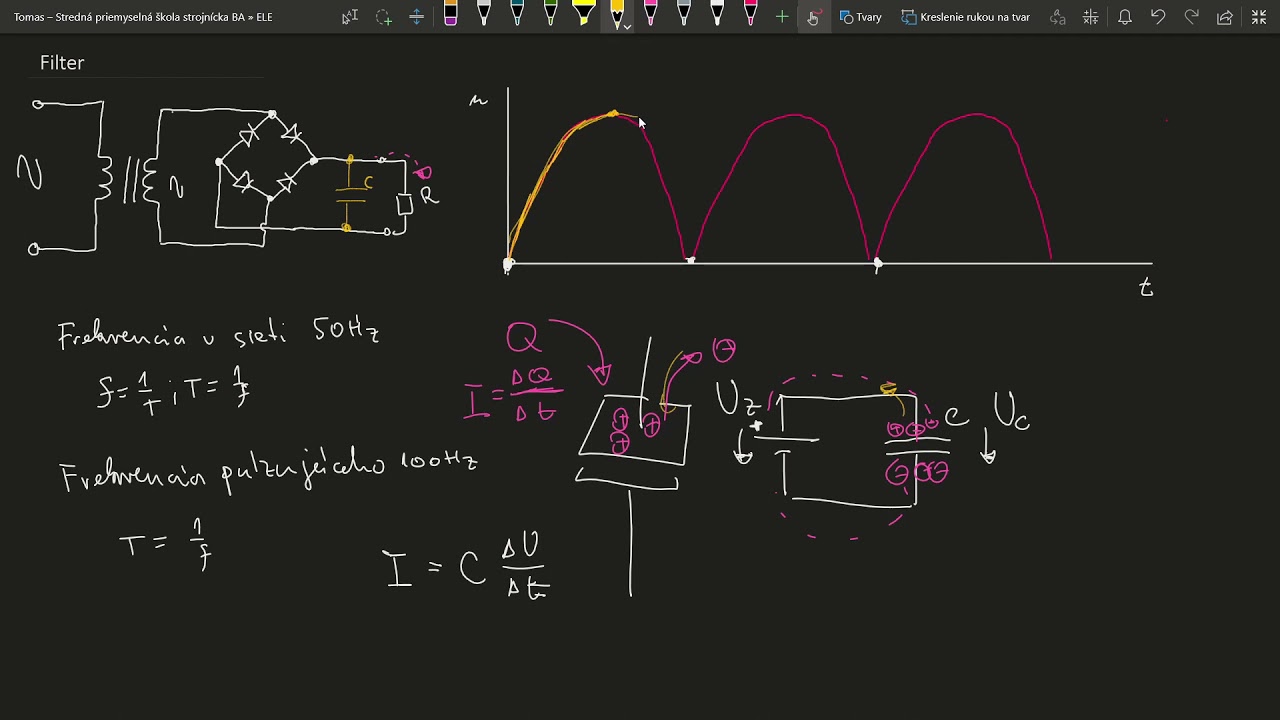Toggle Kreslenie rukou na tvar
Viewport: 1280px width, 720px height.
[x=966, y=17]
